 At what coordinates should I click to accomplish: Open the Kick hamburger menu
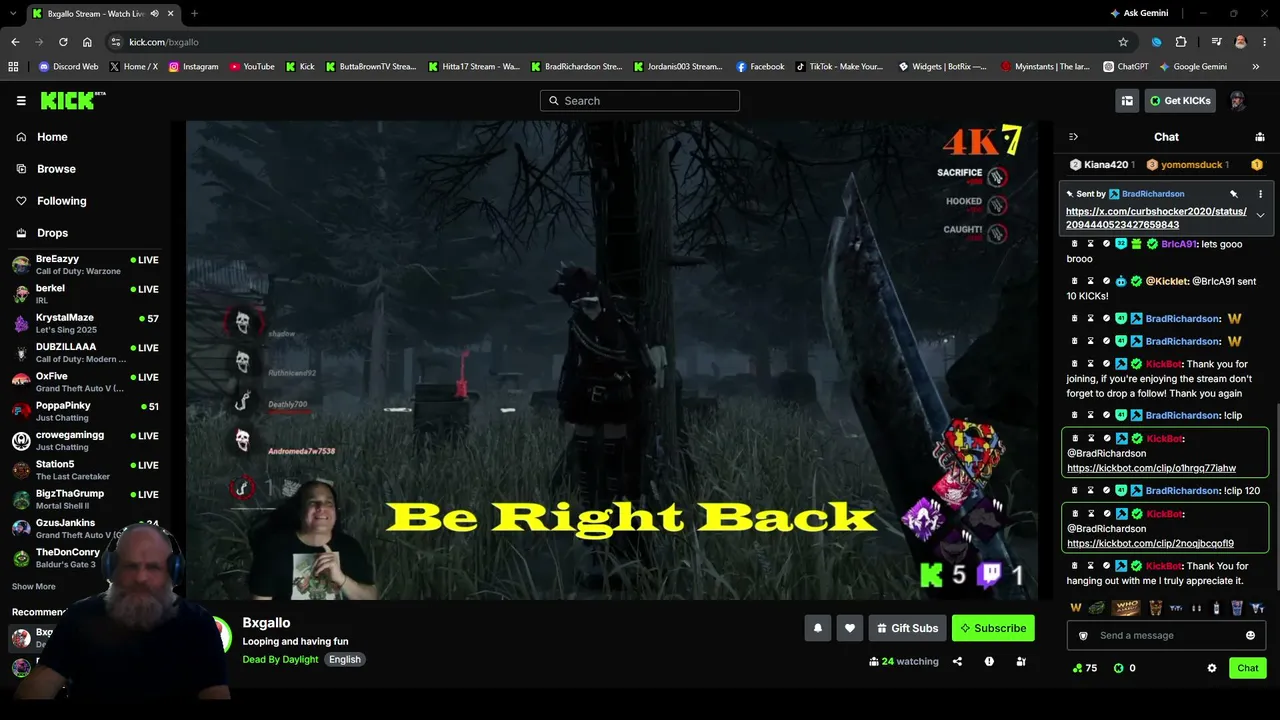pyautogui.click(x=21, y=101)
